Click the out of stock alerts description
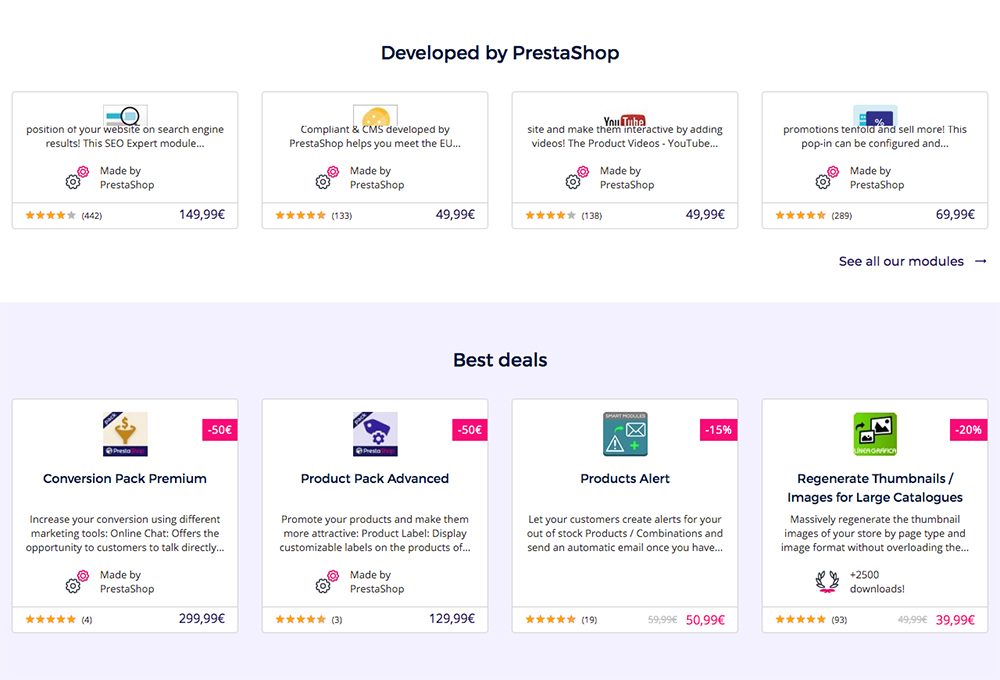 pyautogui.click(x=625, y=533)
